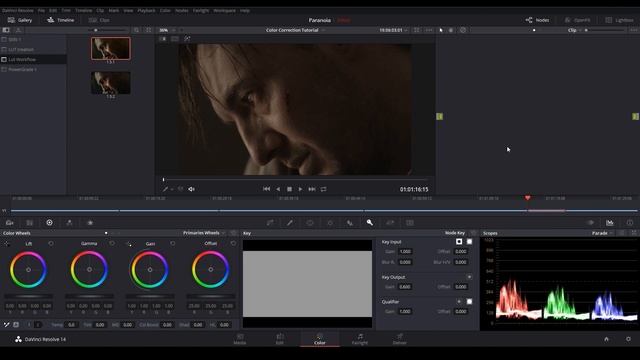Show the Scopes panel icon

click(610, 222)
